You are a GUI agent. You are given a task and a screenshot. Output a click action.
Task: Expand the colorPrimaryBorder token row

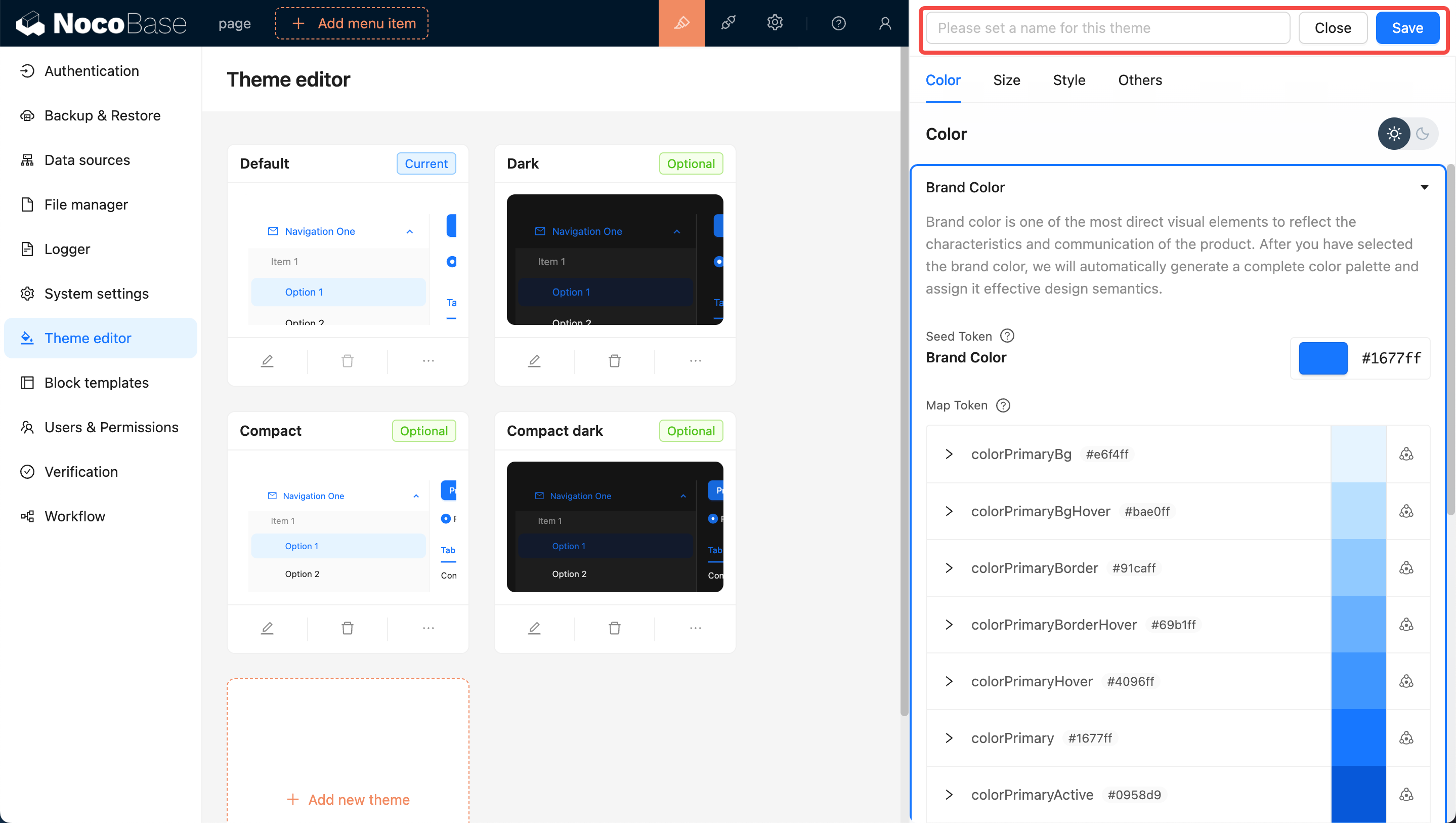click(x=949, y=568)
